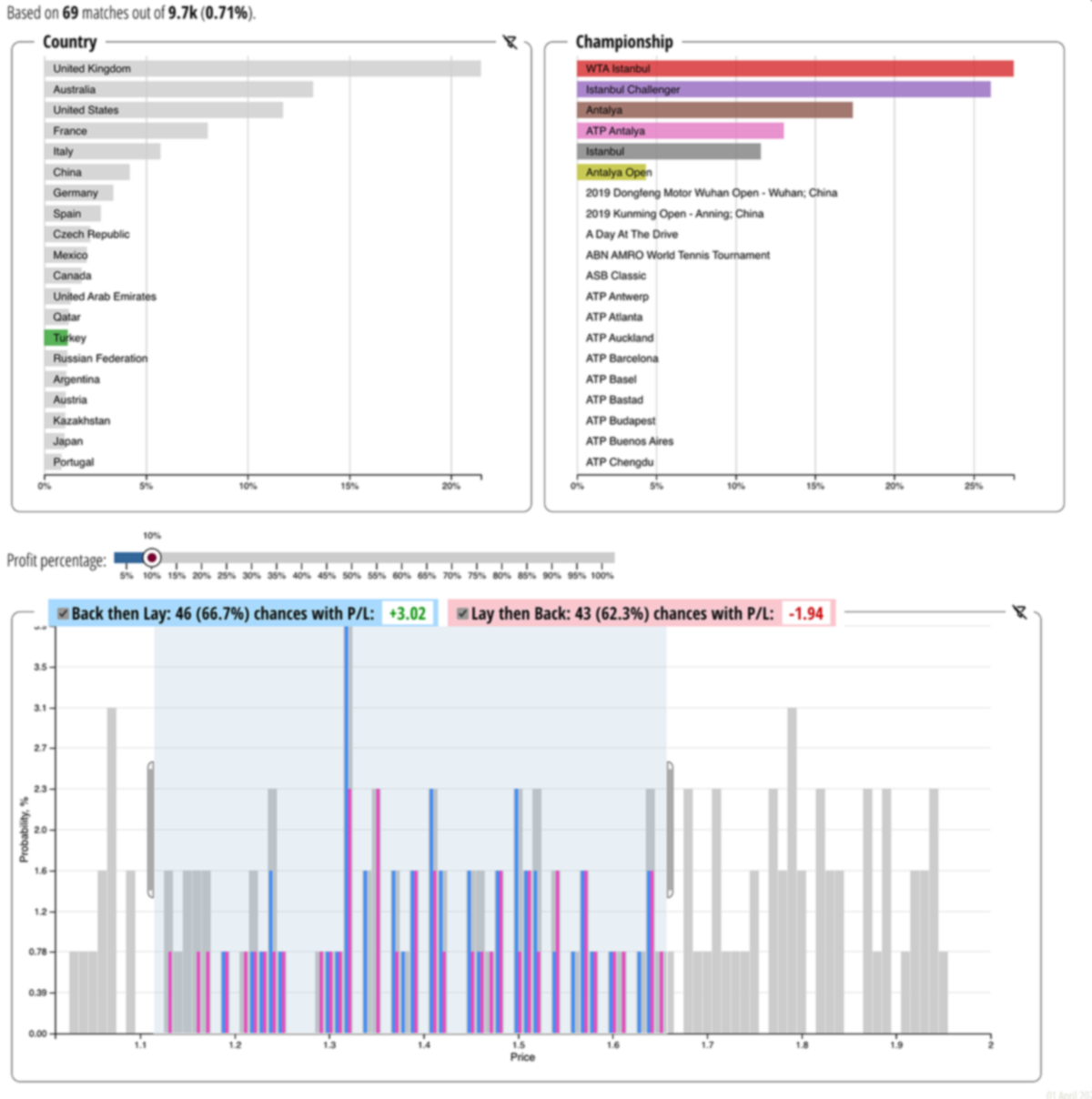Image resolution: width=1092 pixels, height=1099 pixels.
Task: Grab the Profit percentage slider handle
Action: click(x=152, y=558)
